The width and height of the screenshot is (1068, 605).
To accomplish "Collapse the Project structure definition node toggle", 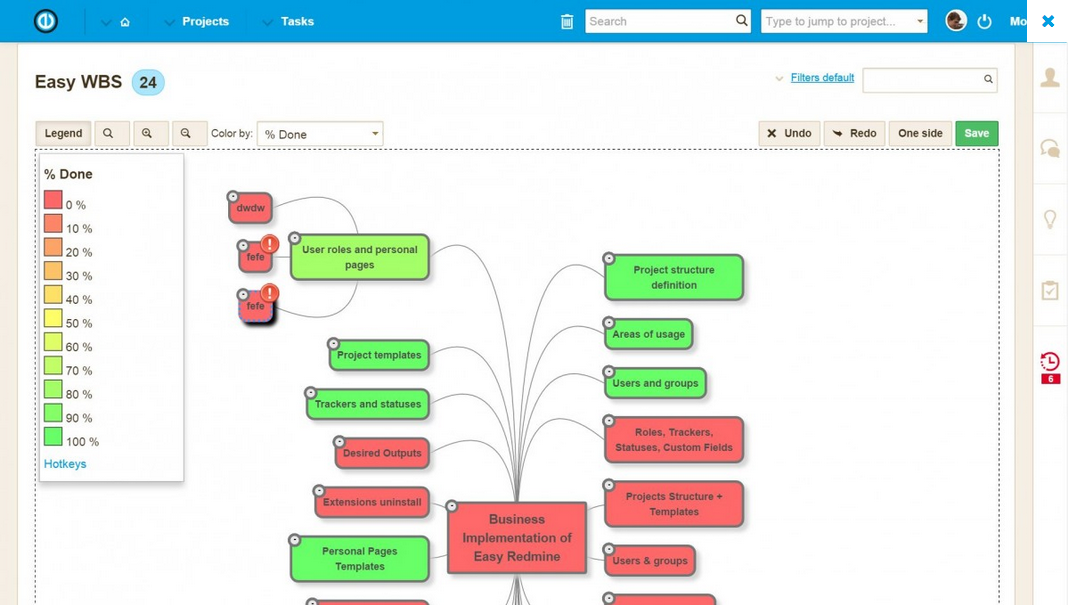I will [x=609, y=258].
